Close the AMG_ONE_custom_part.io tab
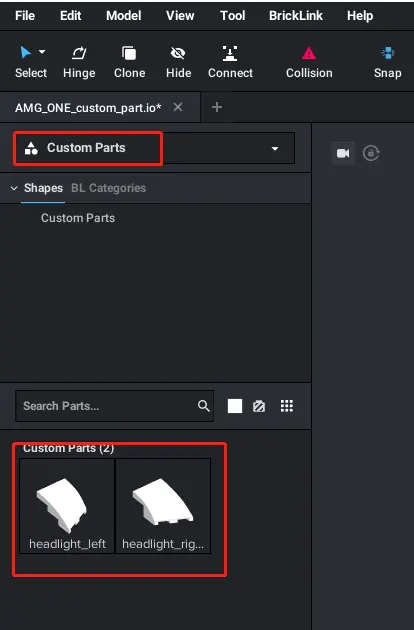This screenshot has width=414, height=630. pos(178,107)
